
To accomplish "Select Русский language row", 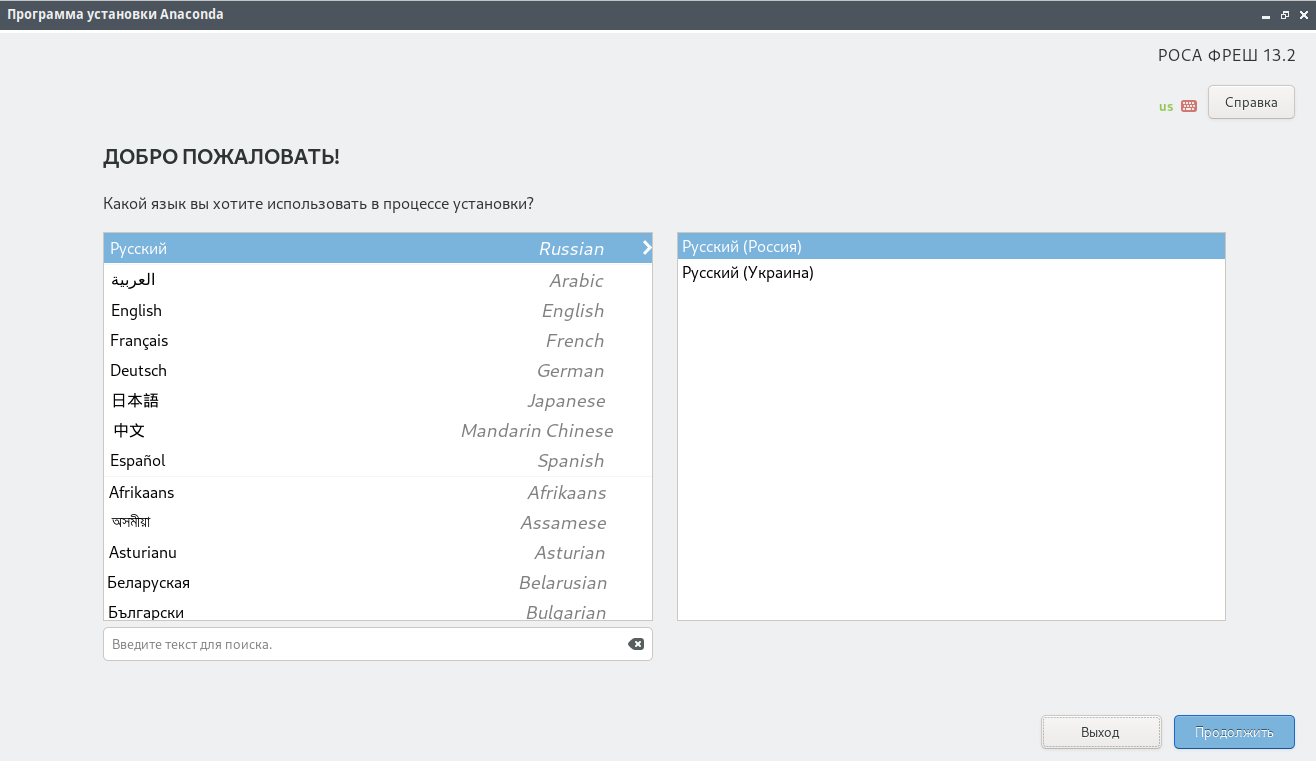I will point(378,248).
